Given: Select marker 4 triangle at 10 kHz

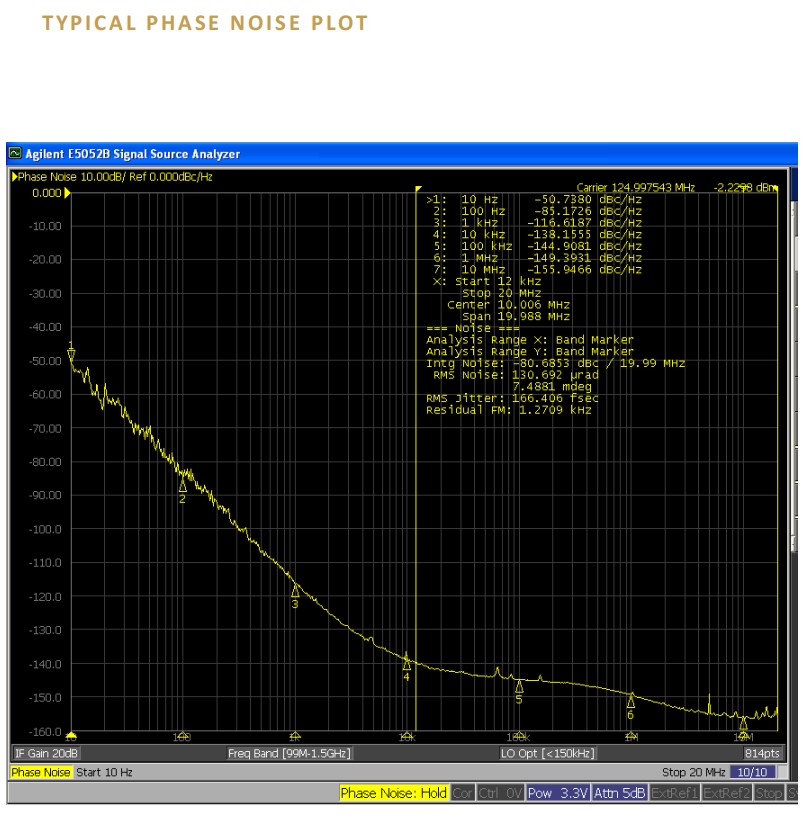Looking at the screenshot, I should (x=407, y=664).
